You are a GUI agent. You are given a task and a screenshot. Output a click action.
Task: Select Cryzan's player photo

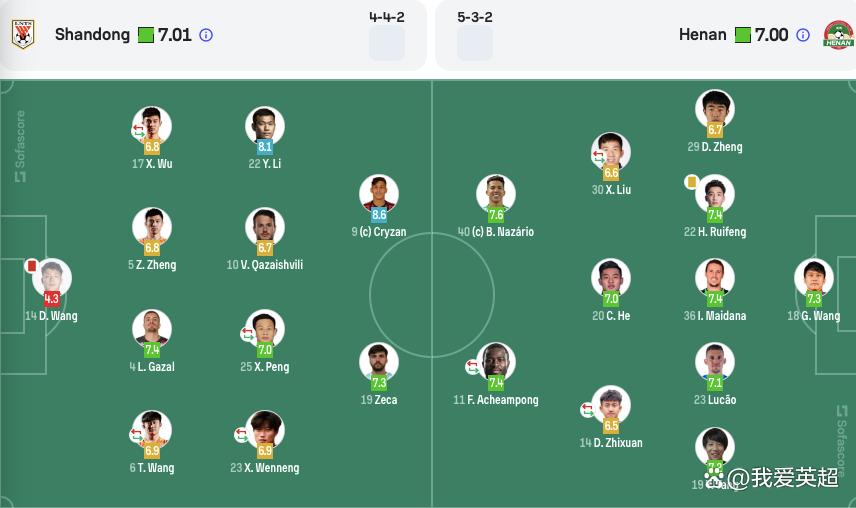[379, 192]
